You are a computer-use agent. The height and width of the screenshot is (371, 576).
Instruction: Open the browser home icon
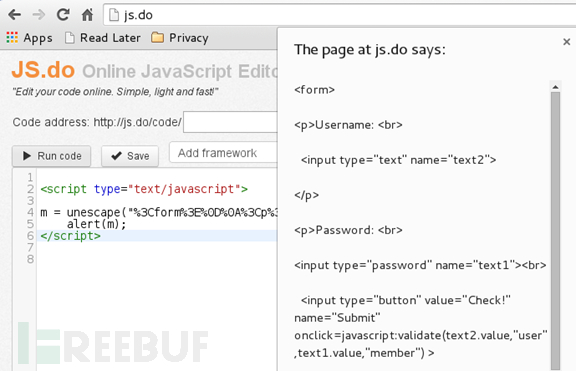[x=87, y=15]
